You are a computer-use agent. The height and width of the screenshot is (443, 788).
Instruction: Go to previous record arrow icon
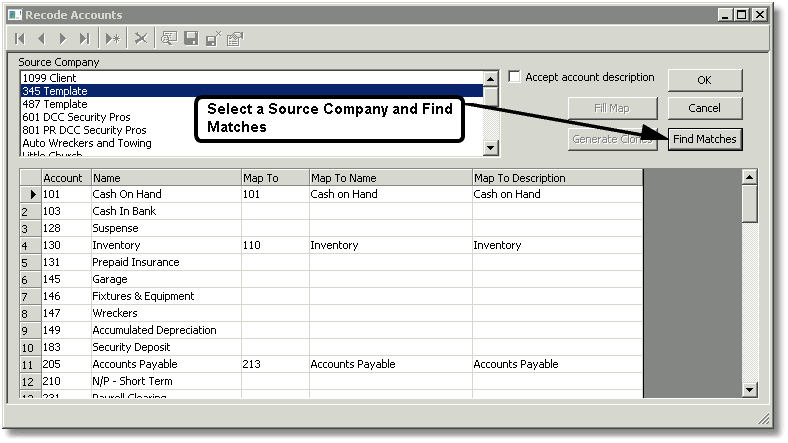(x=42, y=39)
